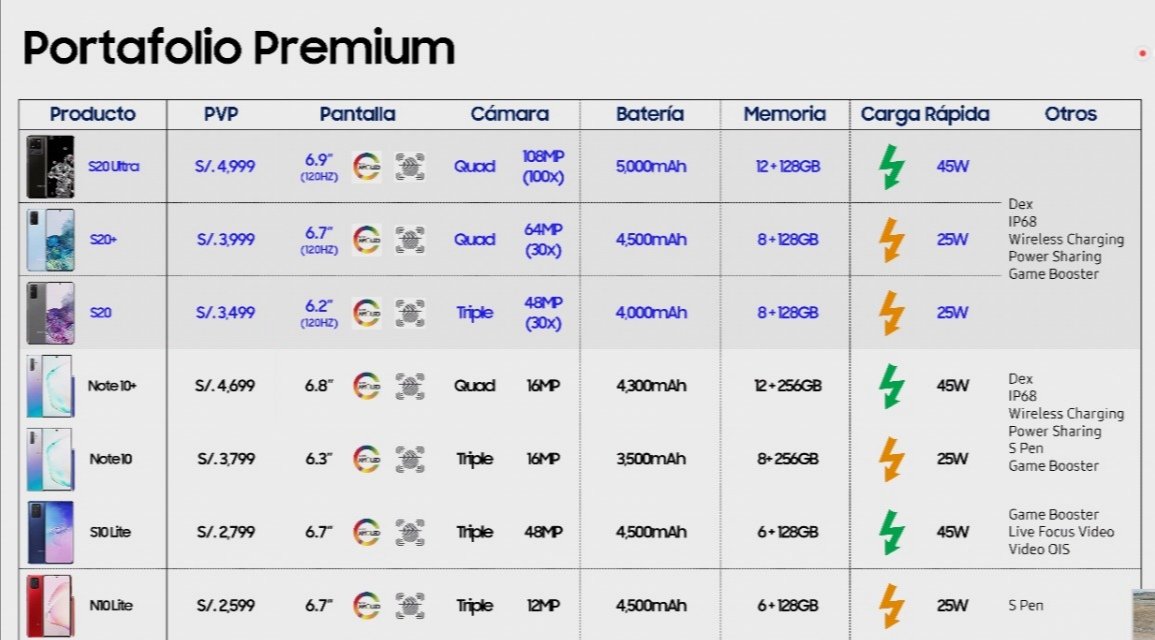1155x640 pixels.
Task: Click the Pantalla column header
Action: click(357, 114)
